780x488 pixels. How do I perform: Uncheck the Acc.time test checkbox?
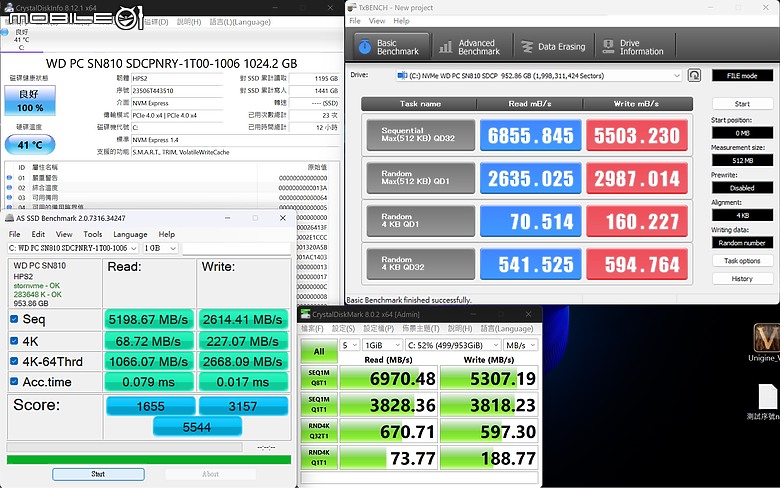(x=14, y=382)
